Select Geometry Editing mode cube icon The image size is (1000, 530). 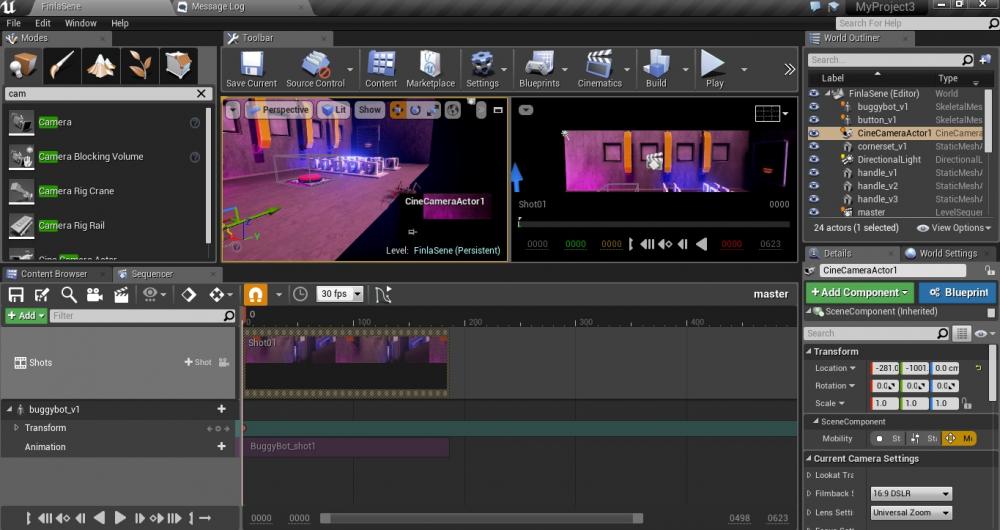click(179, 66)
